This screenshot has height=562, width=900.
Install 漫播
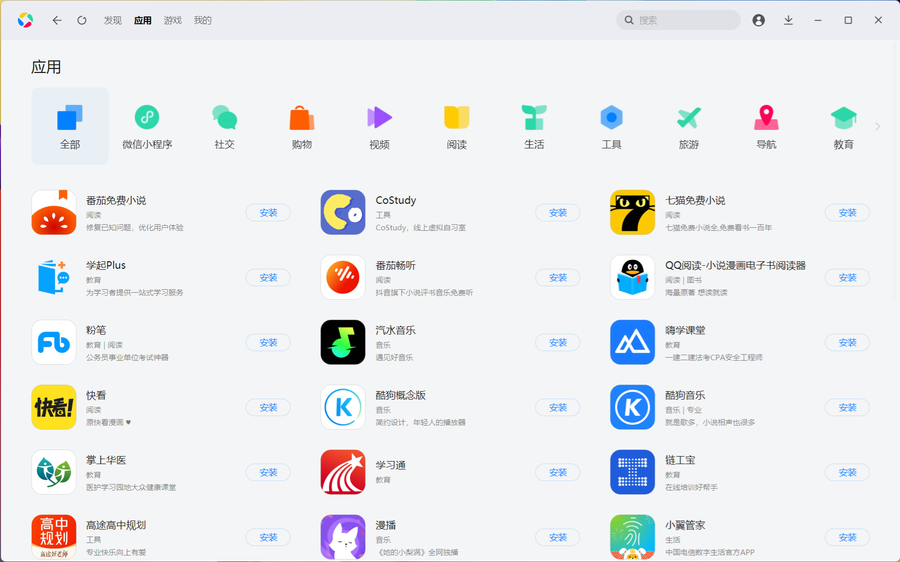557,537
